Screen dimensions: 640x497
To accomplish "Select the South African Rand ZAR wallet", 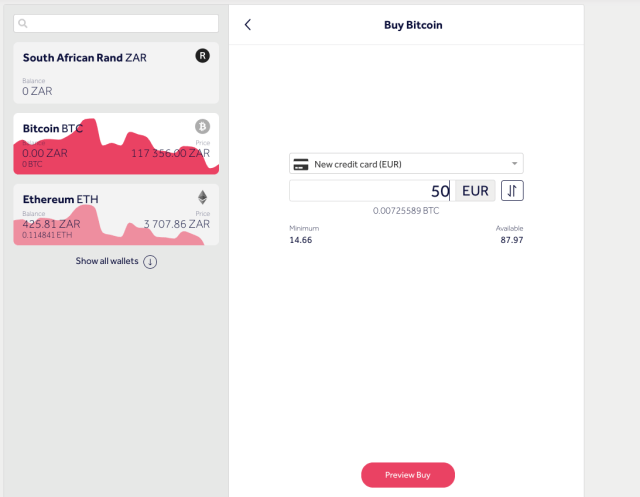I will click(x=116, y=73).
